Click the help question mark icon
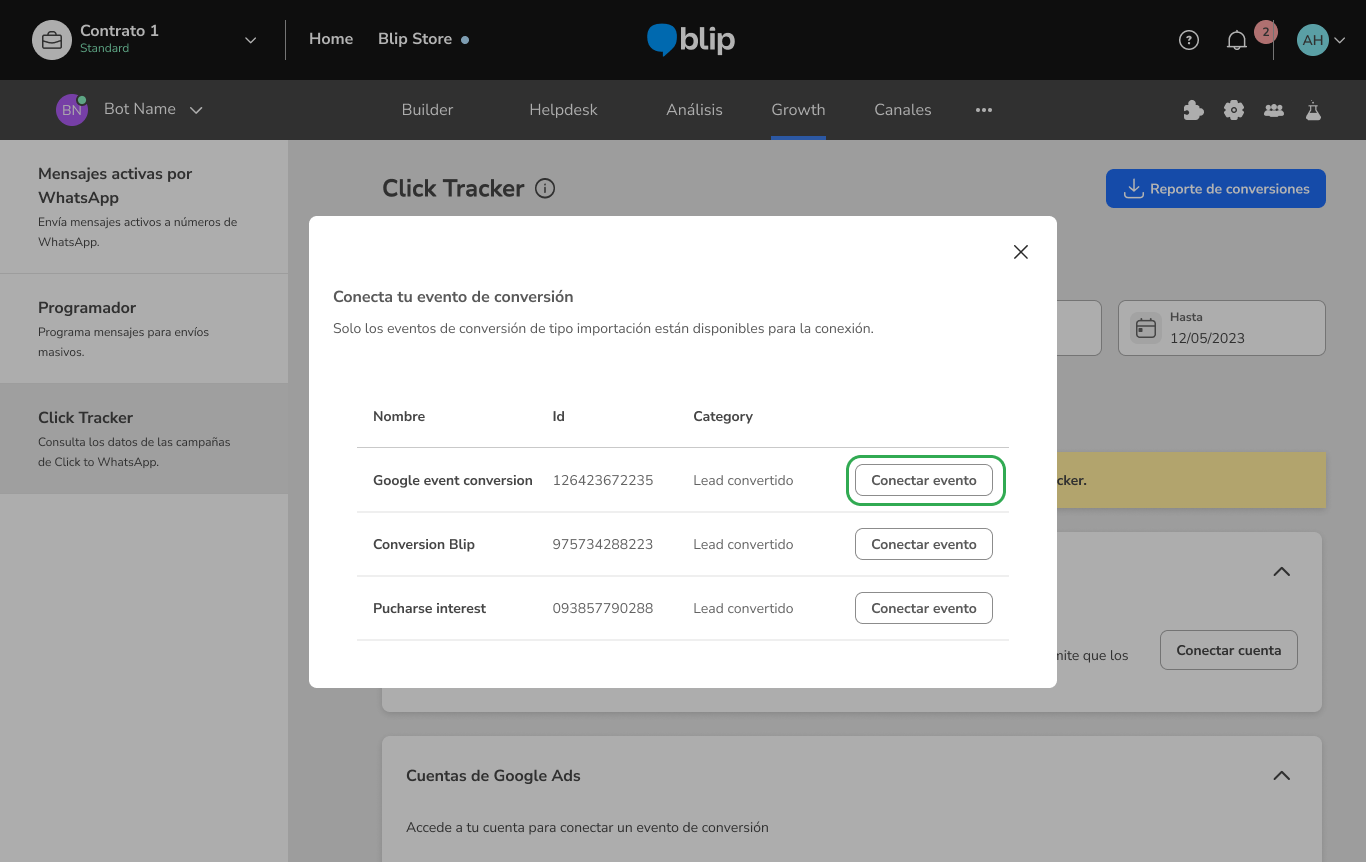This screenshot has width=1366, height=862. click(x=1188, y=40)
